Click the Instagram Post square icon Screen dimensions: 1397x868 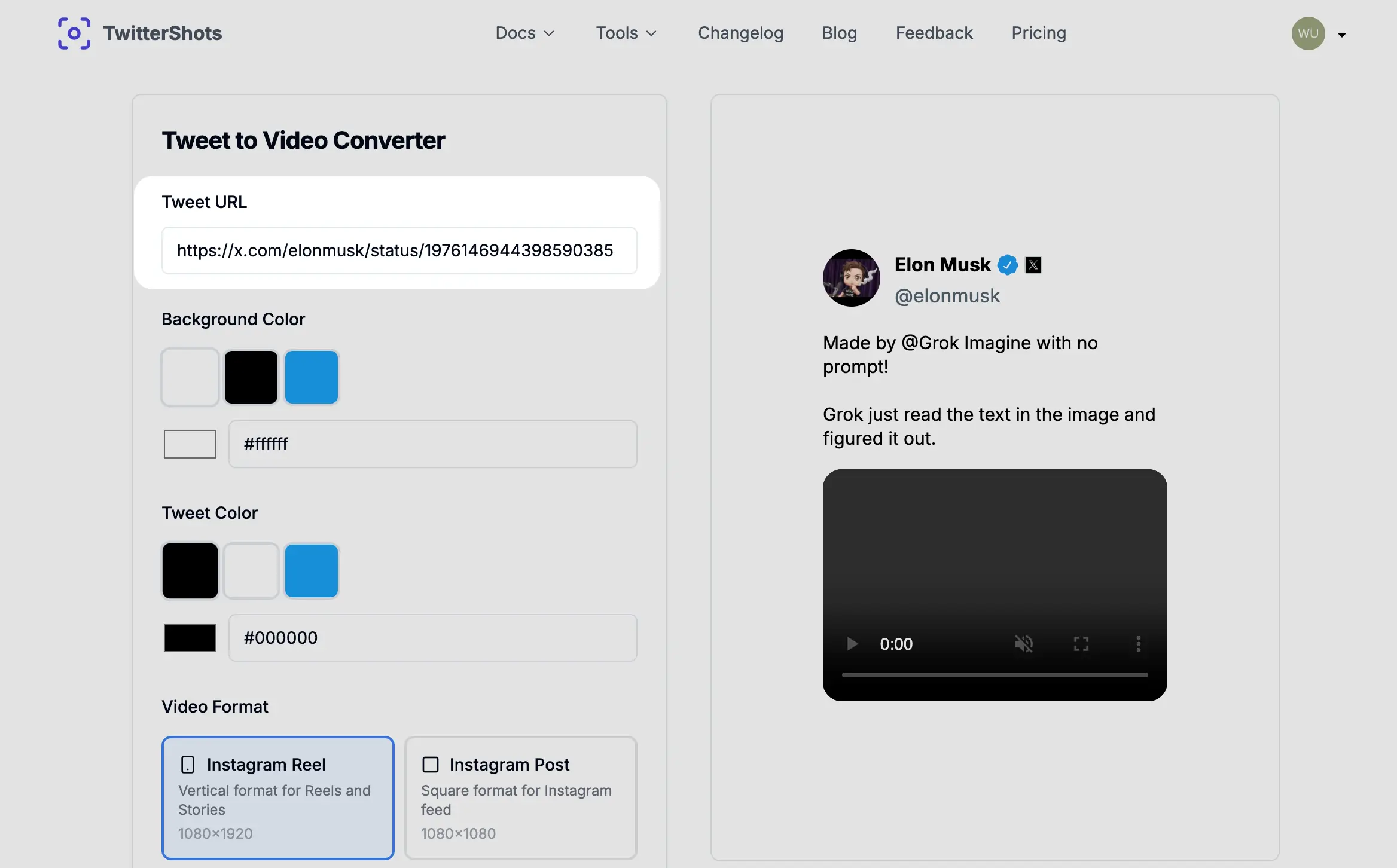(x=430, y=764)
